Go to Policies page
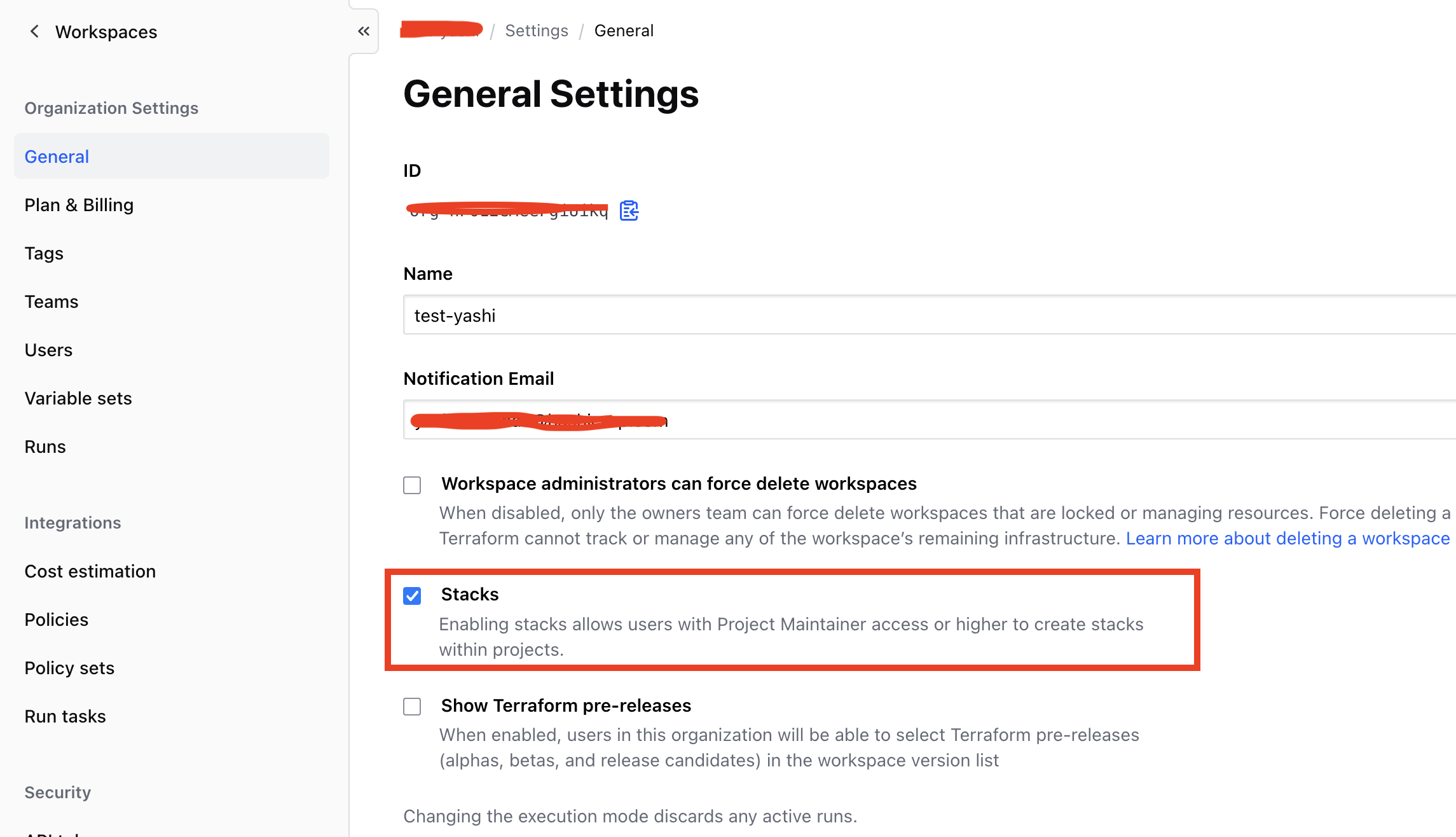 click(x=57, y=619)
